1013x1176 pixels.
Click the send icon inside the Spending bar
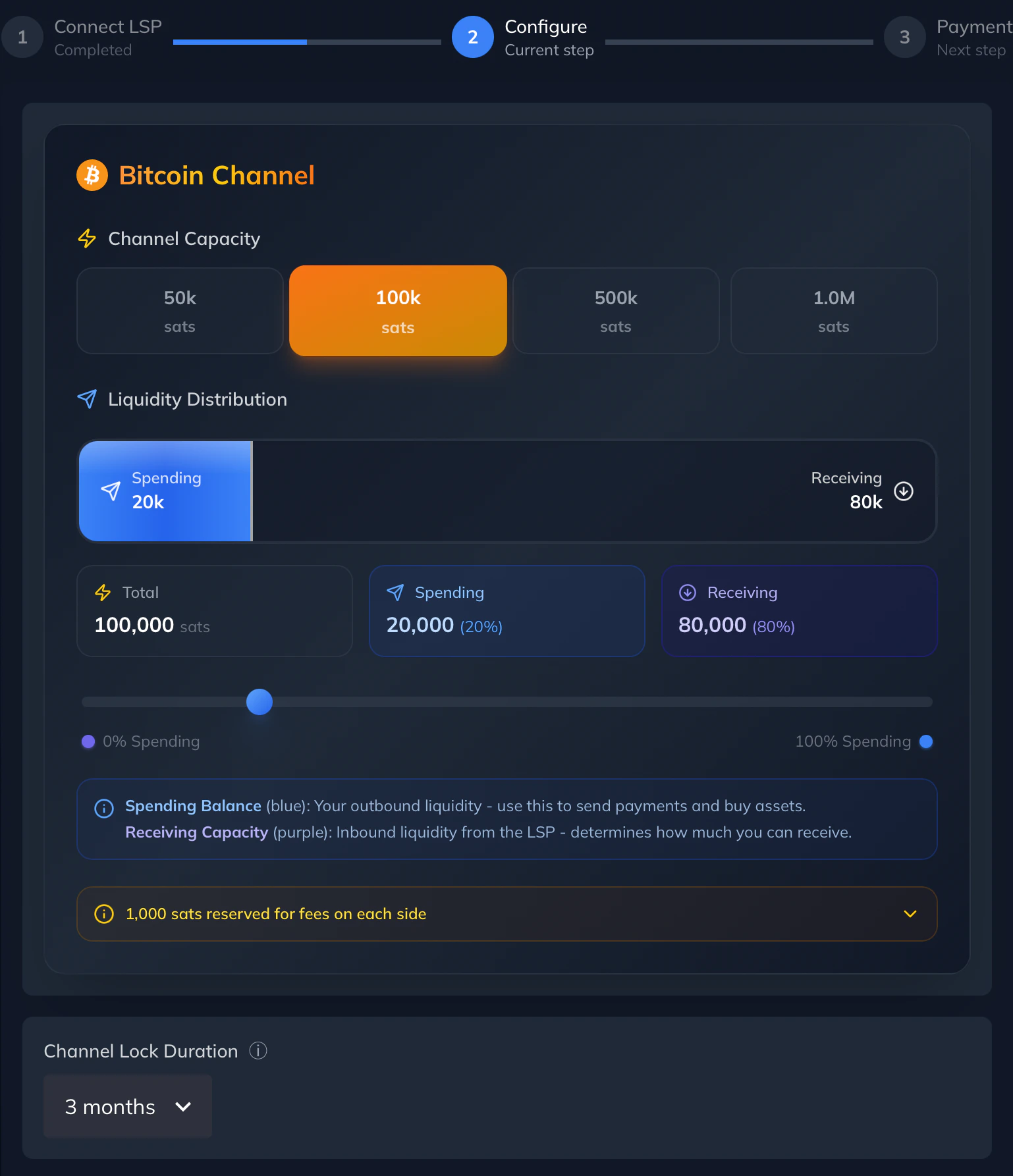click(109, 491)
